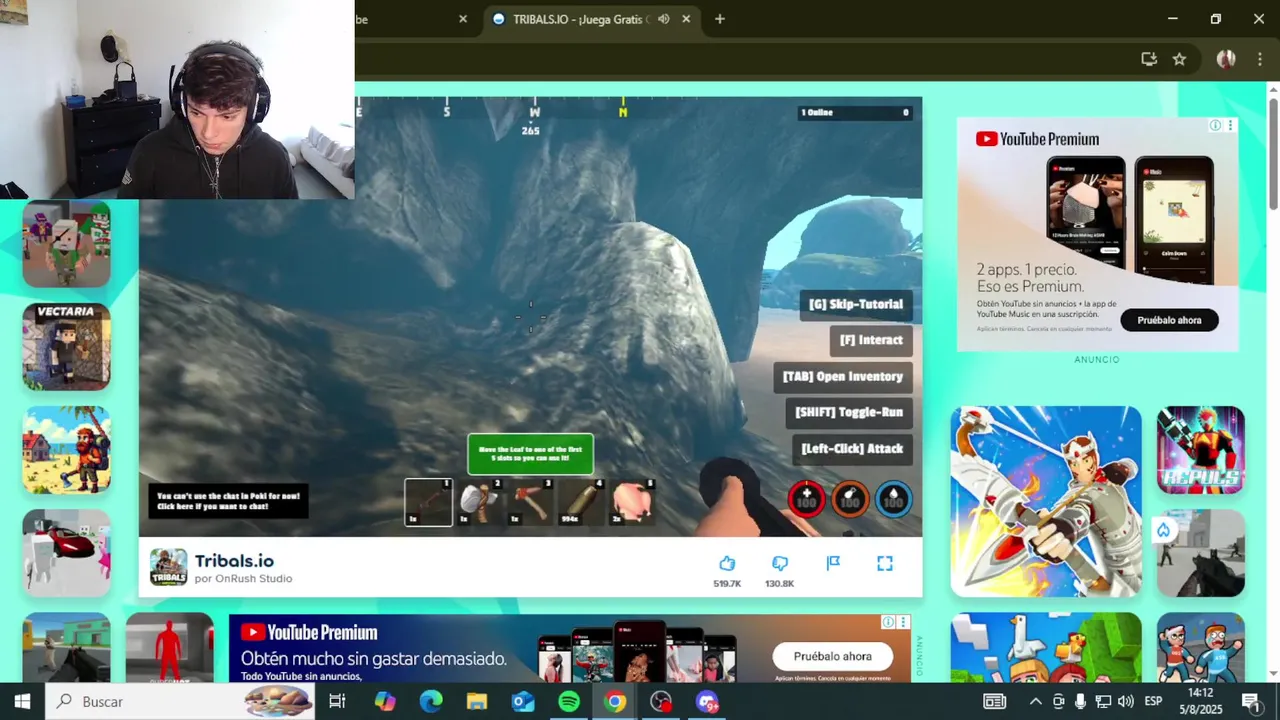Close the first browser tab
This screenshot has width=1280, height=720.
point(463,19)
